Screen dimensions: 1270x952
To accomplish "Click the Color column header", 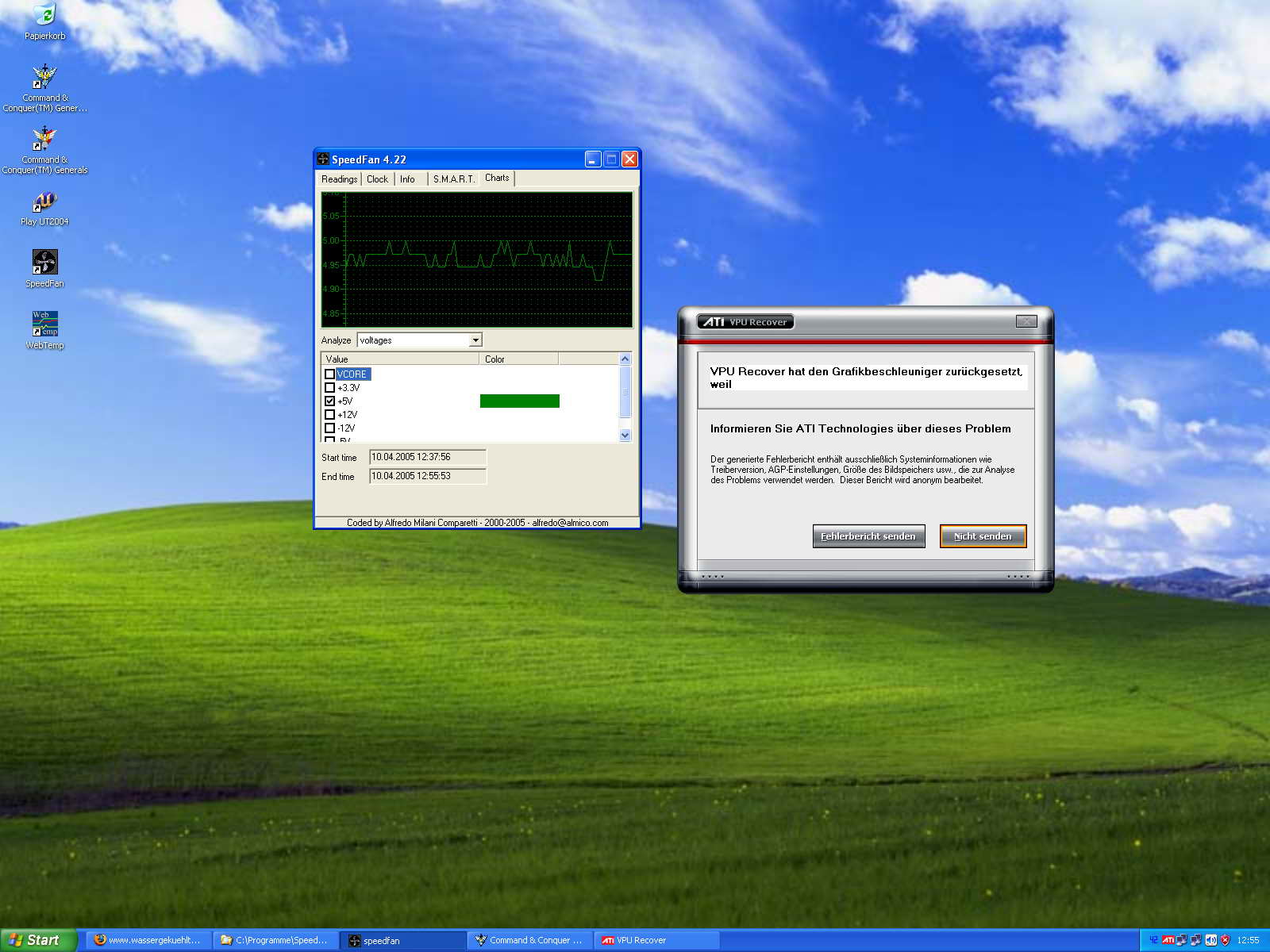I will pyautogui.click(x=519, y=359).
